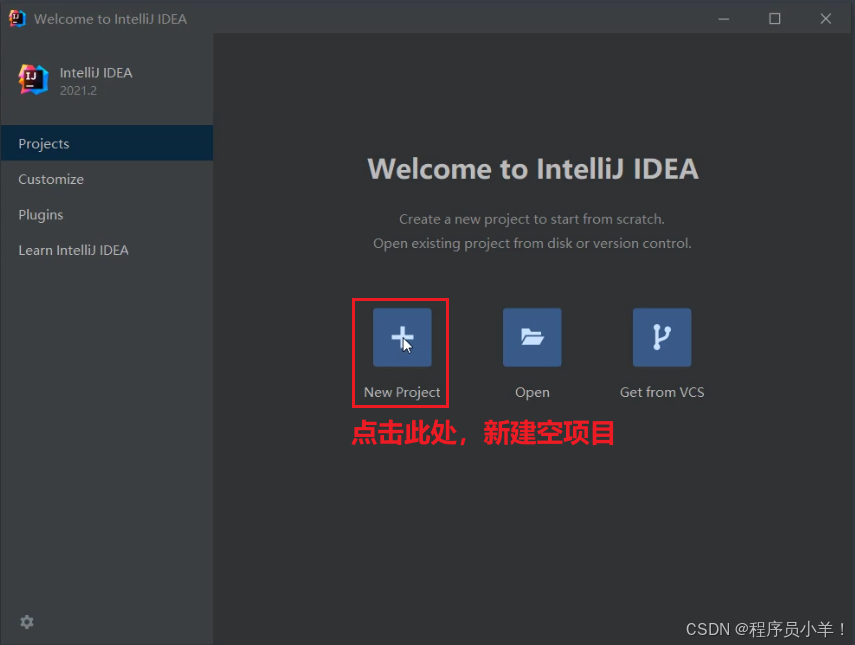Click the Open folder icon
This screenshot has width=855, height=645.
click(532, 337)
